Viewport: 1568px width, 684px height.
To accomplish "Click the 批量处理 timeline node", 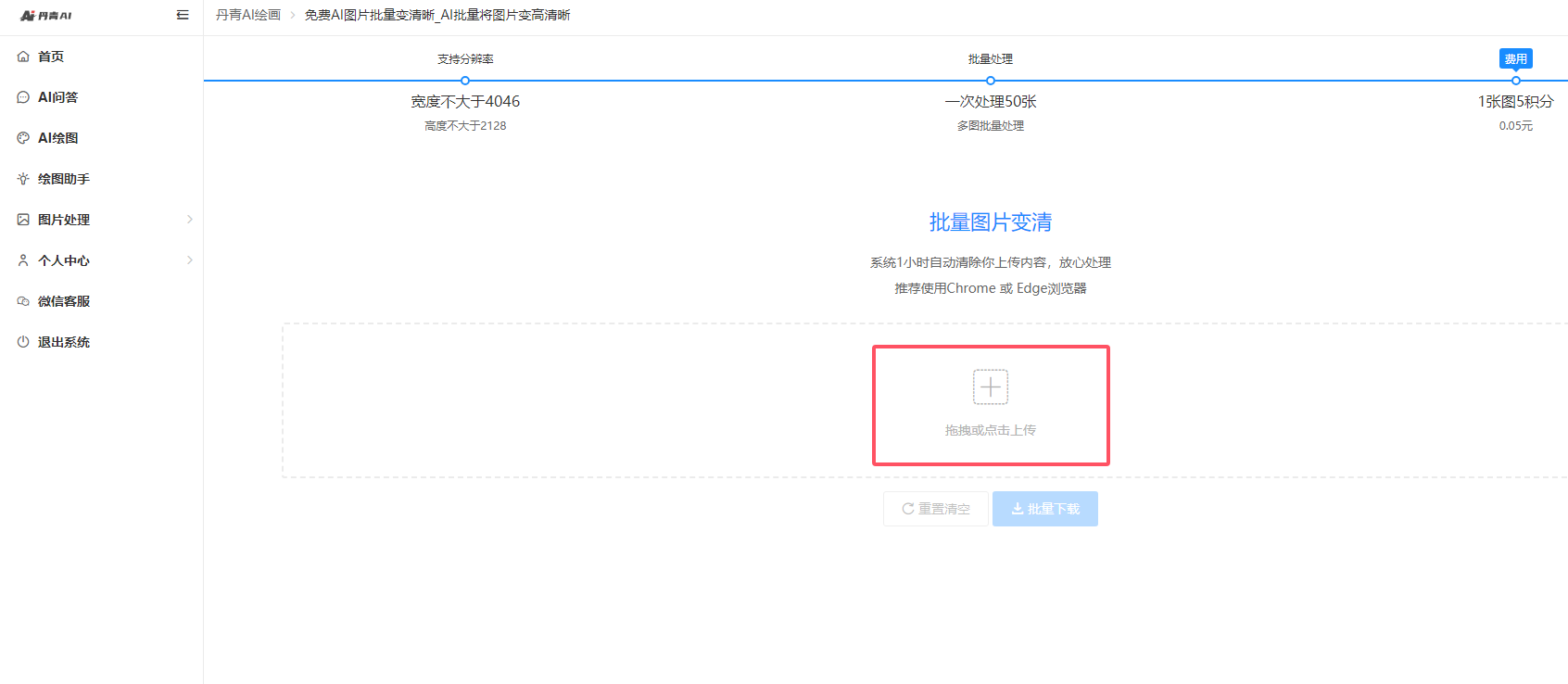I will point(990,81).
